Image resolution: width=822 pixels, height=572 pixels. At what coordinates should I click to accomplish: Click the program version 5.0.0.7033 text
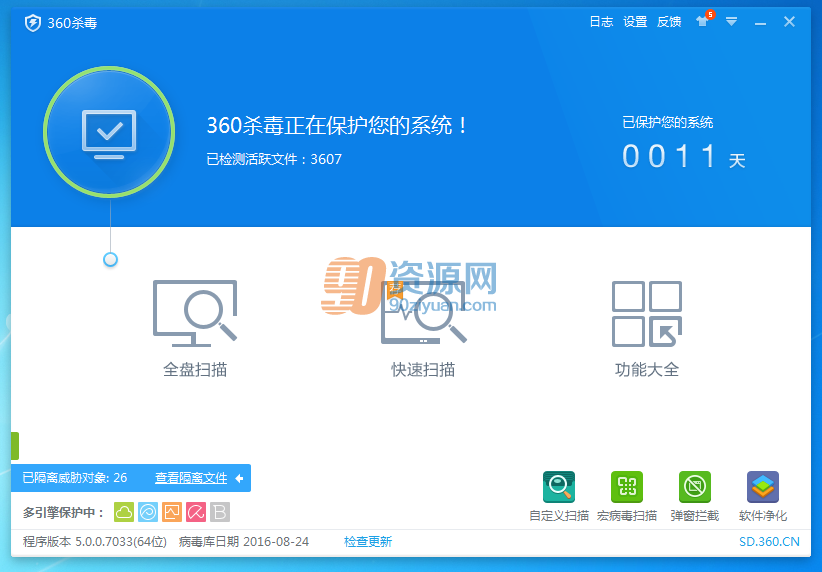(95, 542)
